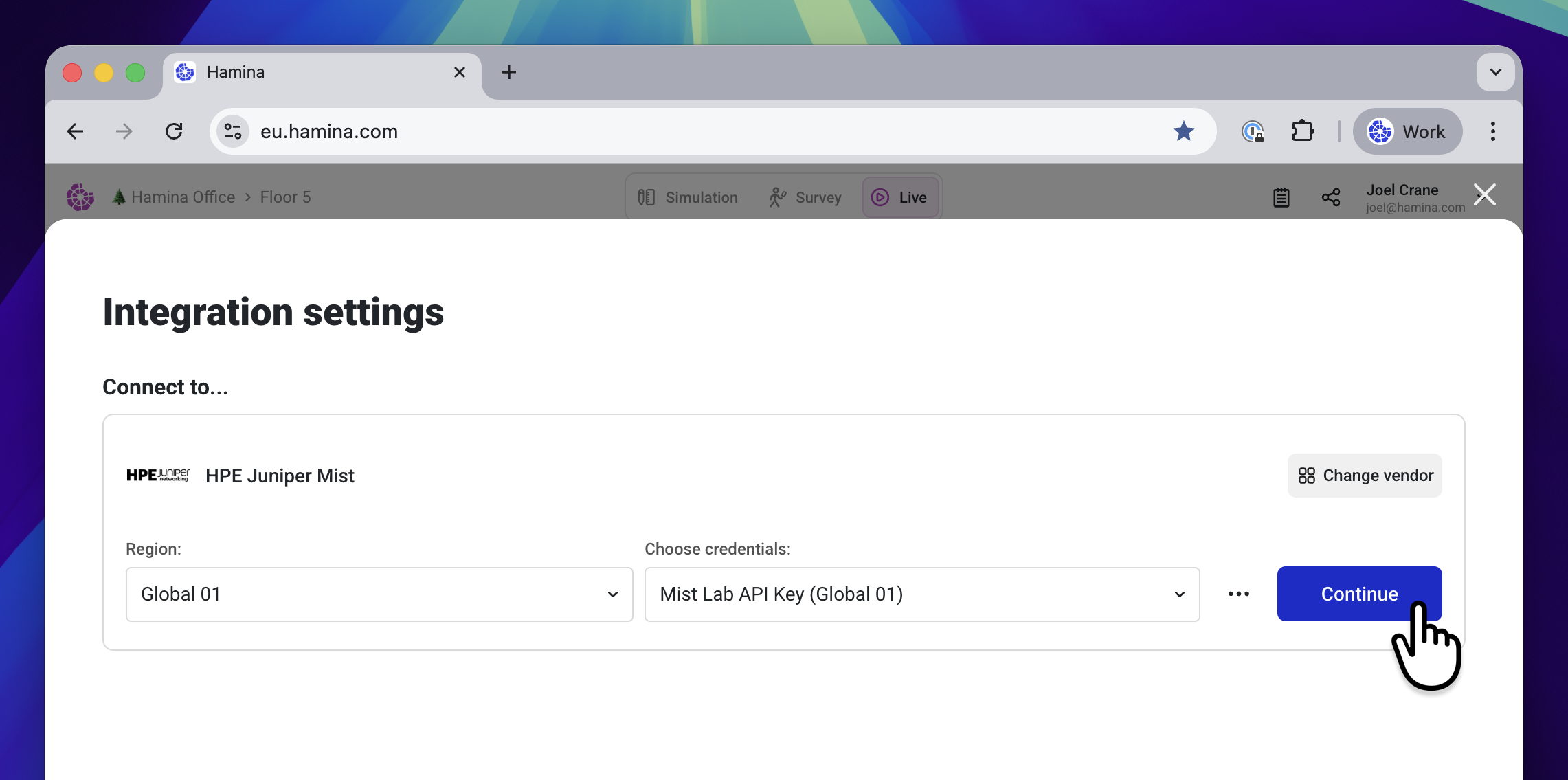Open the Hamina home logo icon

pyautogui.click(x=80, y=197)
